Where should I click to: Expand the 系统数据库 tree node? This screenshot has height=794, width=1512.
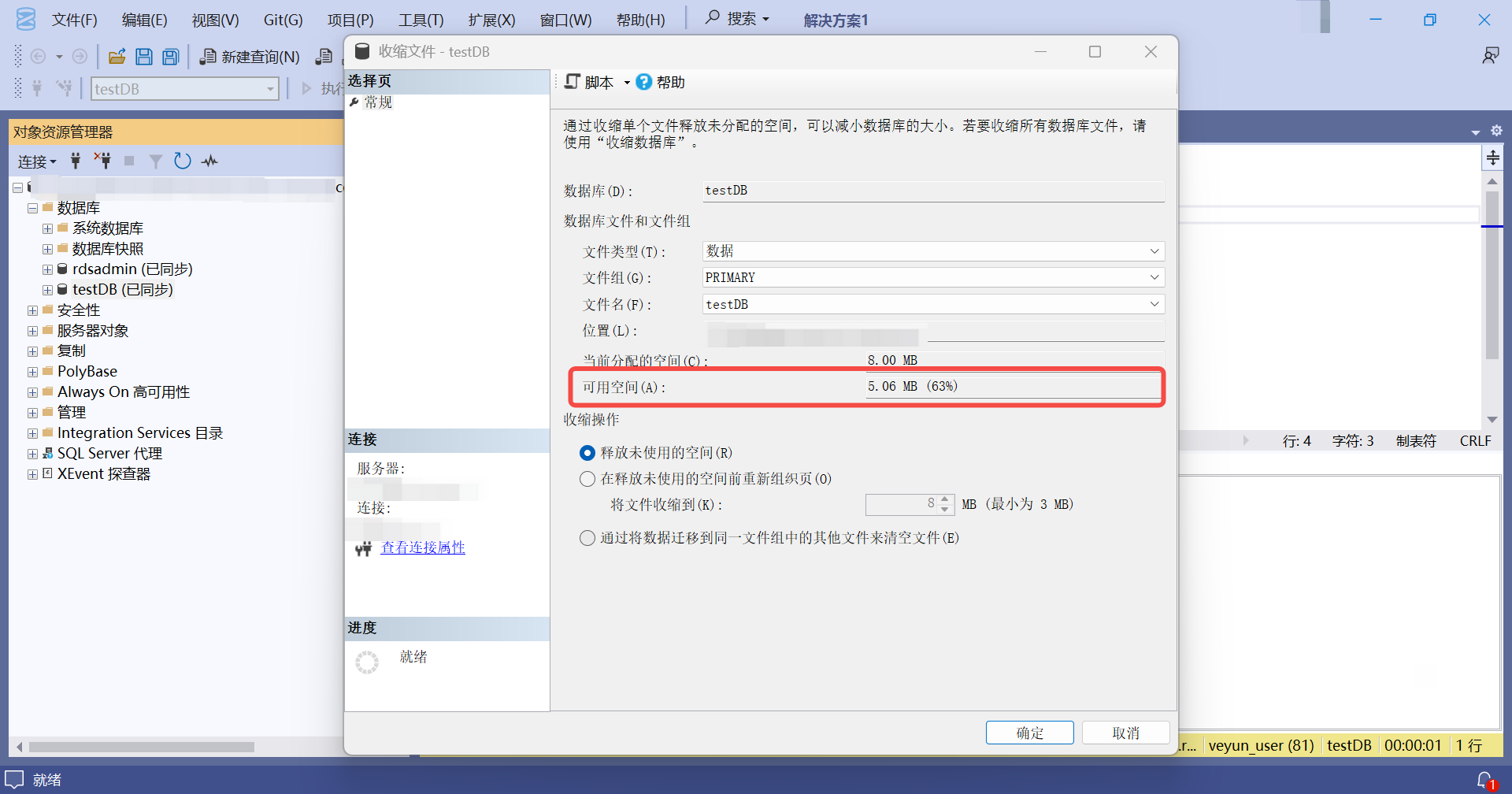click(48, 228)
